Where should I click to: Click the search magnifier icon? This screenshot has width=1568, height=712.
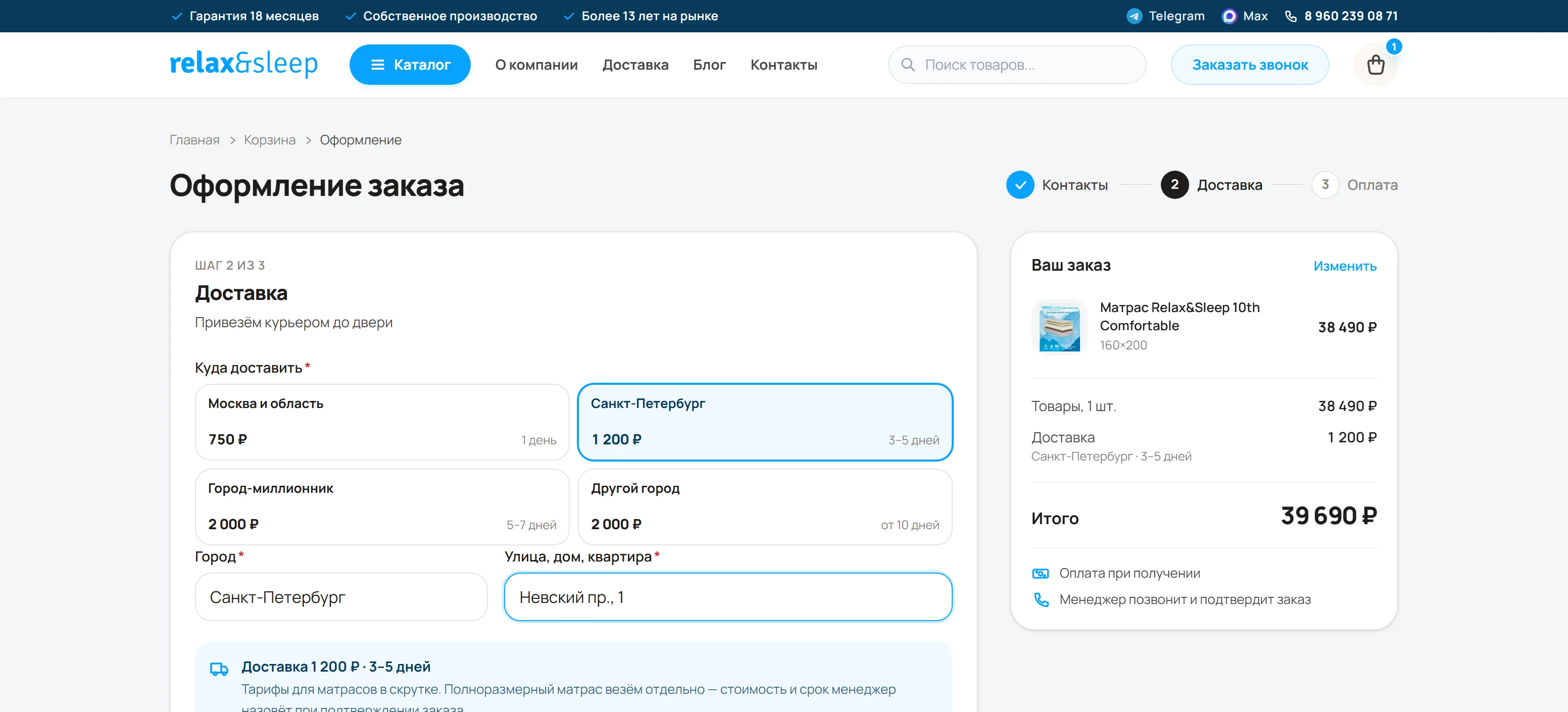click(x=908, y=65)
